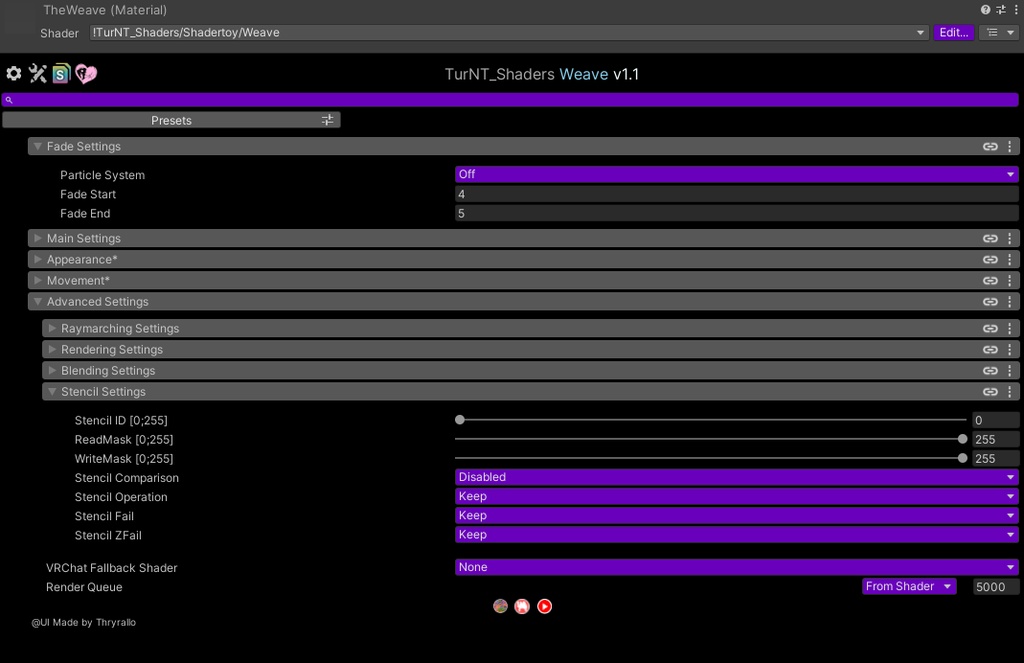The image size is (1024, 663).
Task: Click the link icon on Rendering Settings
Action: pos(990,349)
